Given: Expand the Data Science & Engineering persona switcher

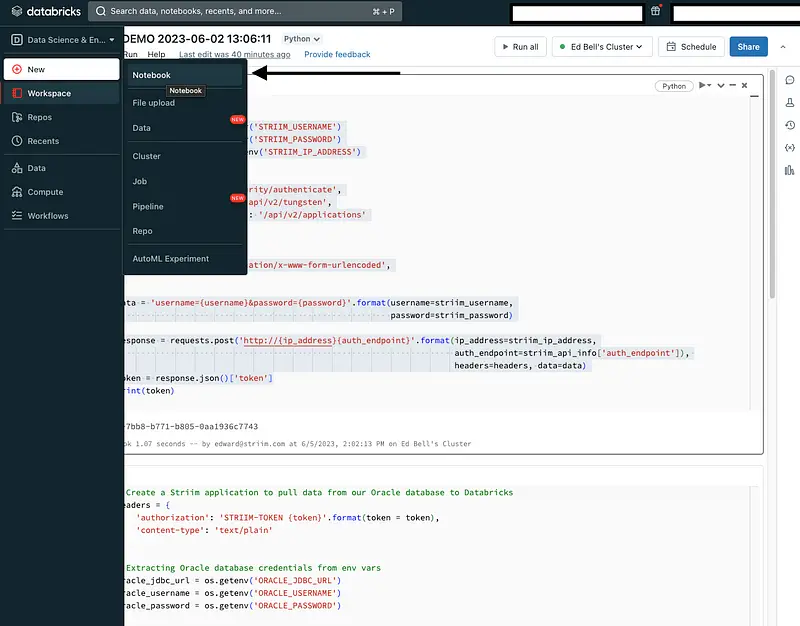Looking at the screenshot, I should tap(60, 40).
